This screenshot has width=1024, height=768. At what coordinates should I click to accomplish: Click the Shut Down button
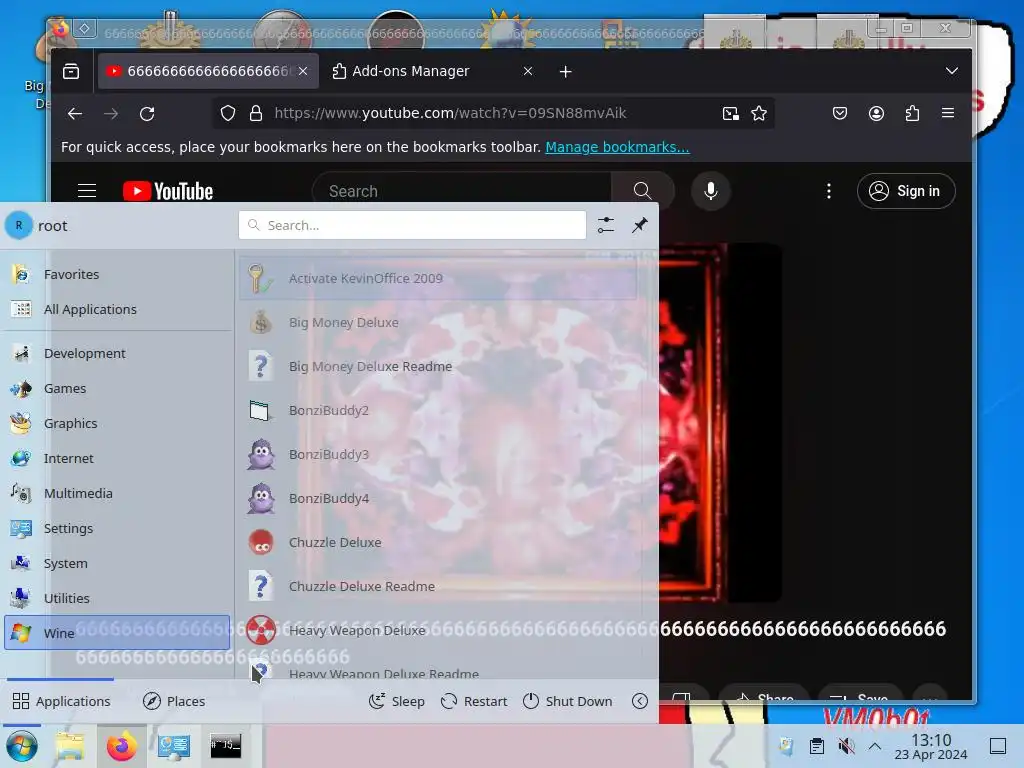(568, 701)
